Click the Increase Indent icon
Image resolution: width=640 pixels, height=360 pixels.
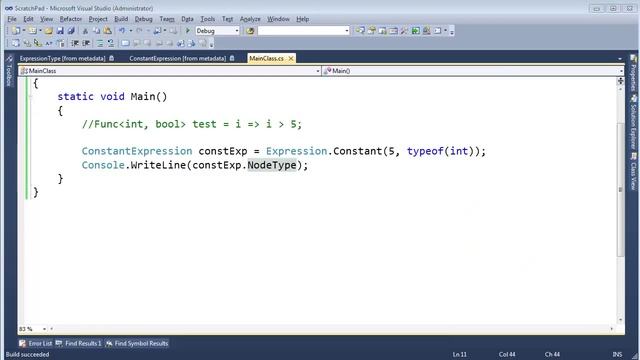tap(86, 43)
